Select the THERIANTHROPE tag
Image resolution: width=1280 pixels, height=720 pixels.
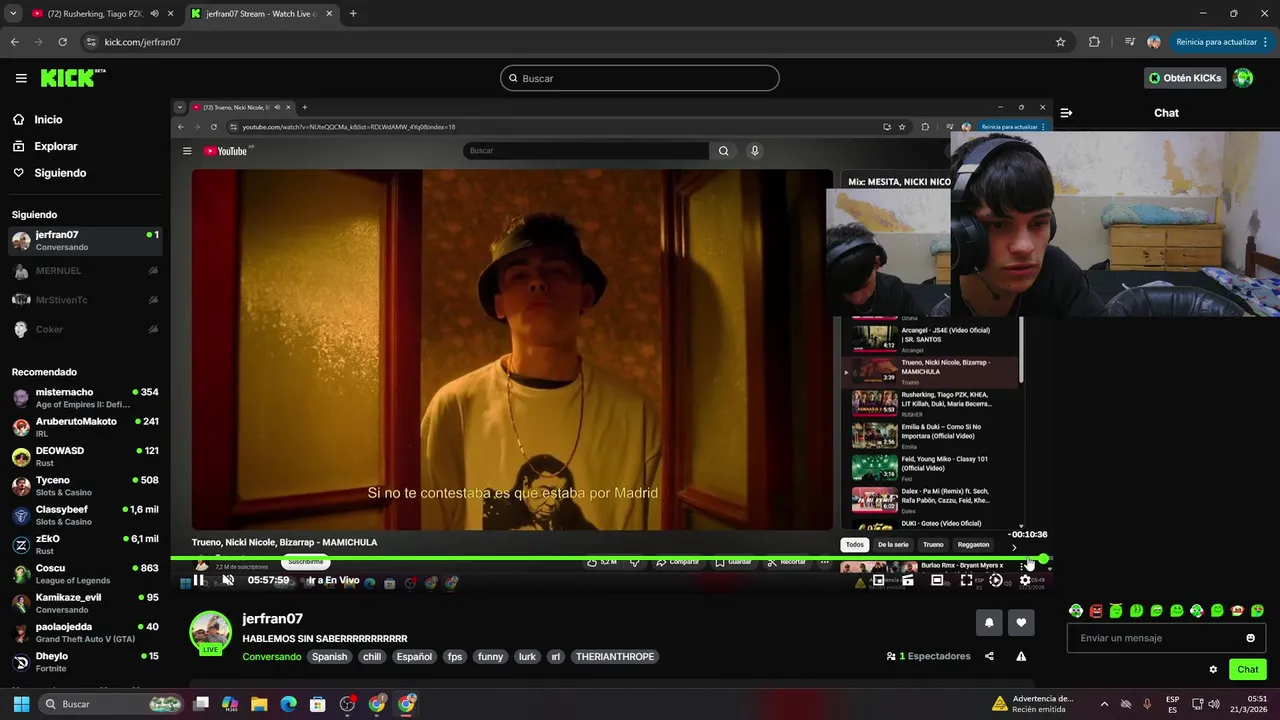[x=615, y=657]
